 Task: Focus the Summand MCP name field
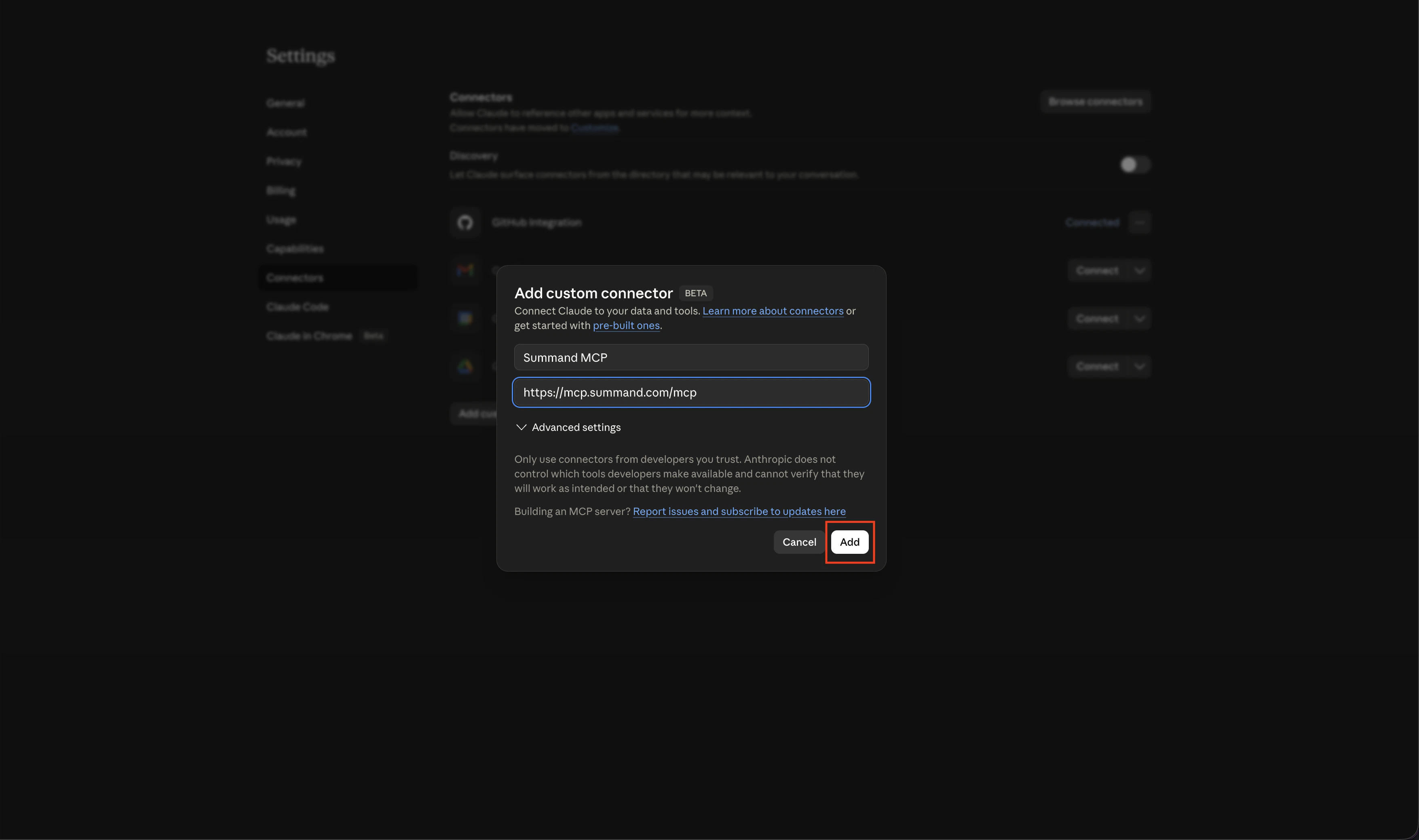point(691,357)
